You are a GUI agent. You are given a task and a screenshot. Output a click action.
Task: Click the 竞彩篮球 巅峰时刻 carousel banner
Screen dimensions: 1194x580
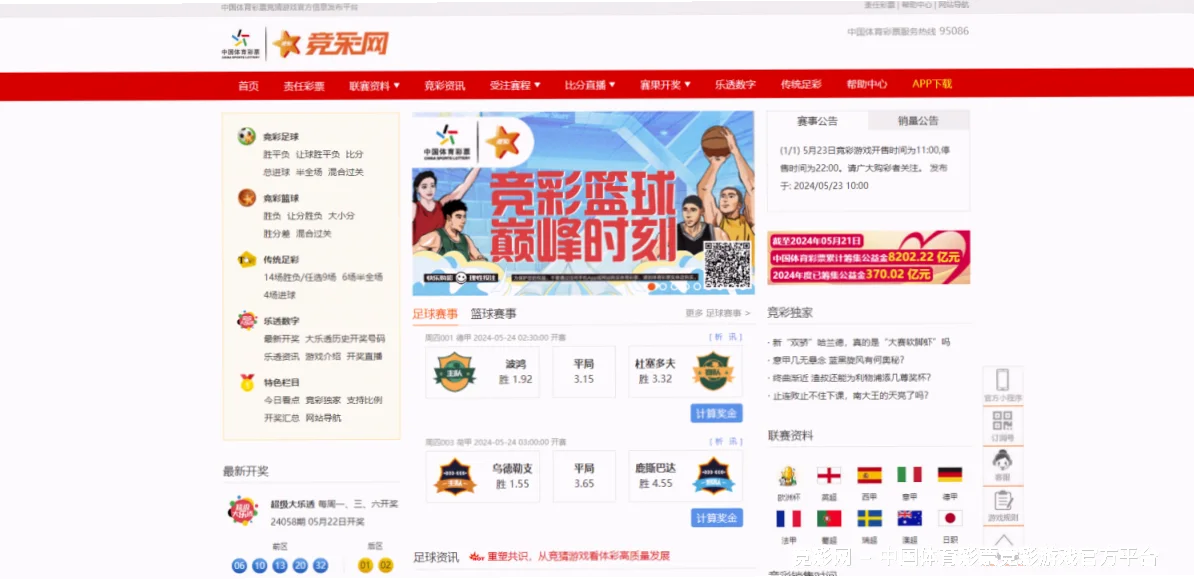click(583, 203)
